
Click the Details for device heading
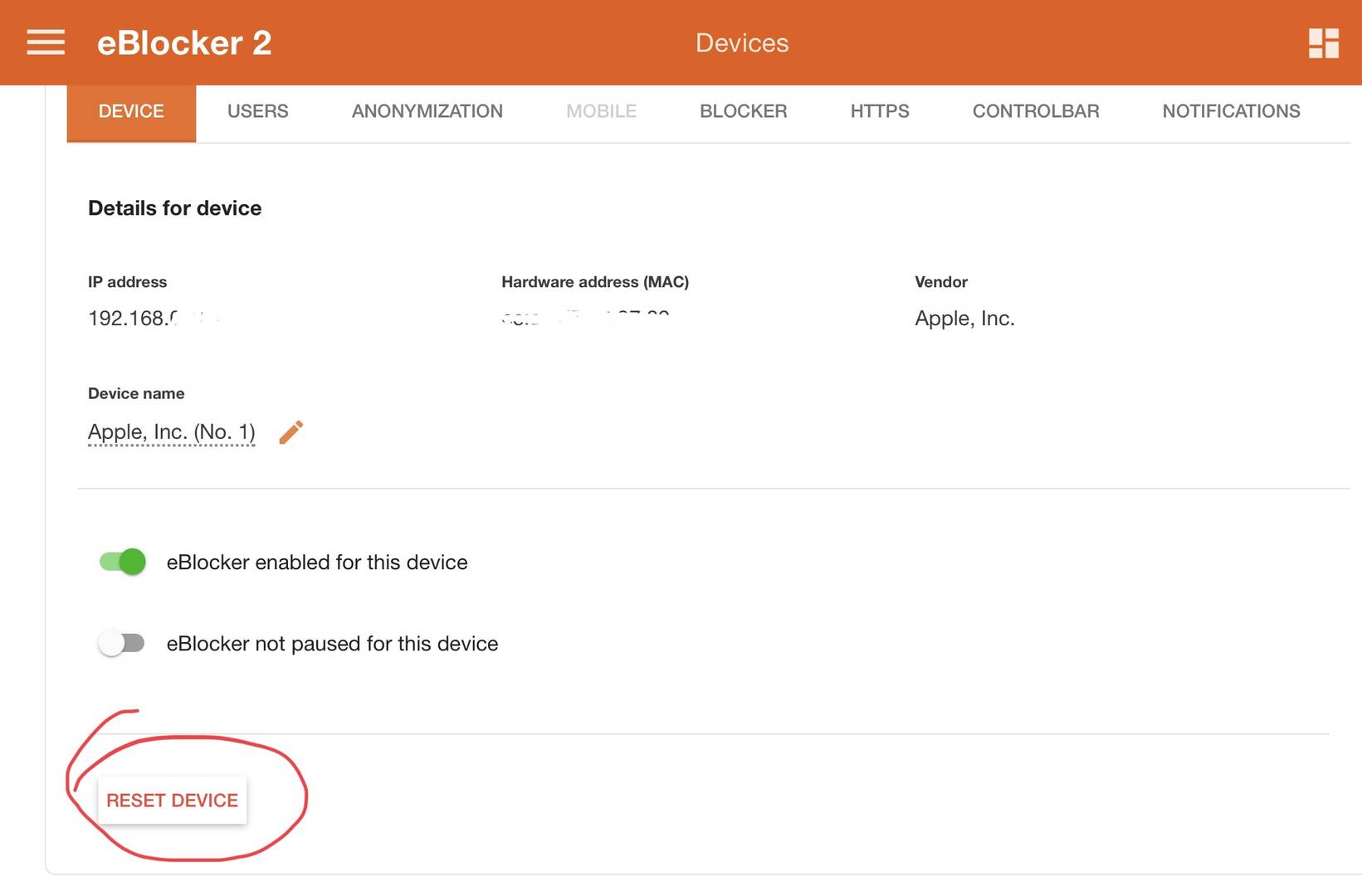(x=175, y=208)
